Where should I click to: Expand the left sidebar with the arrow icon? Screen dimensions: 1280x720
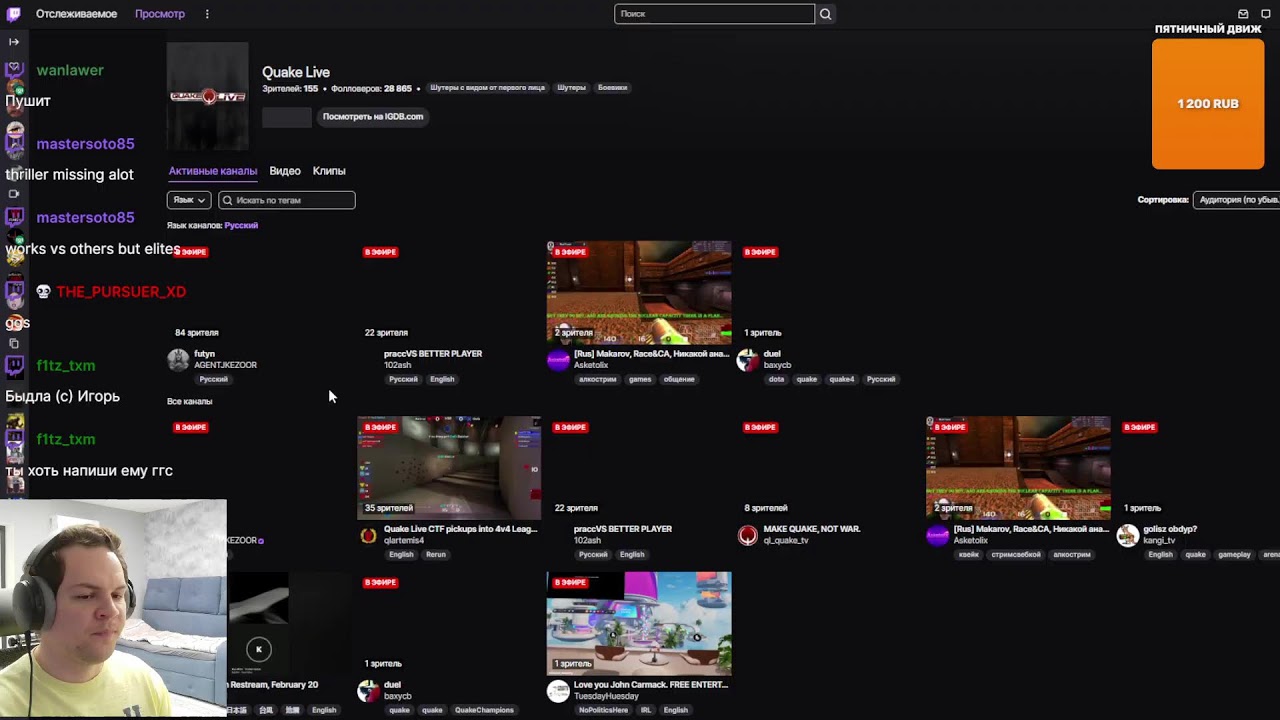[14, 42]
